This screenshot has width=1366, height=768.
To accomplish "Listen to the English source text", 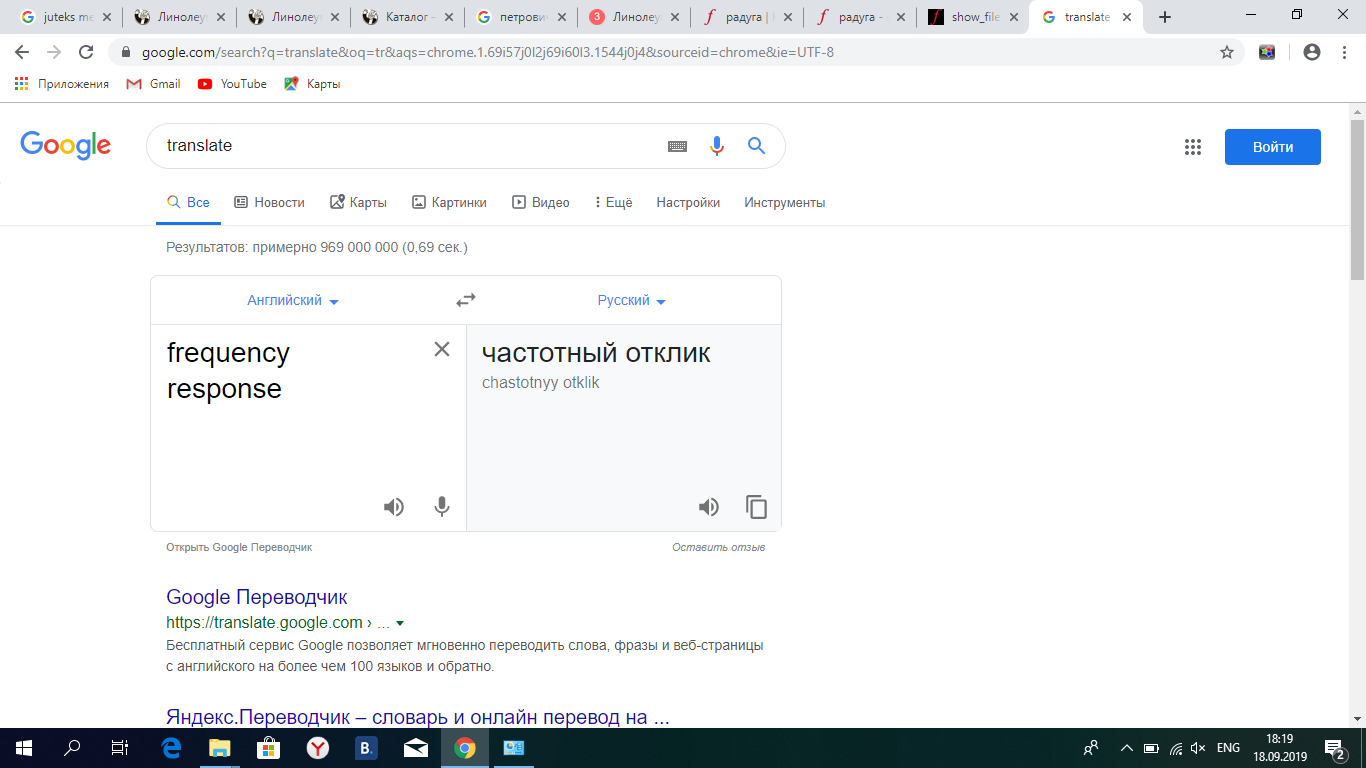I will click(x=394, y=507).
